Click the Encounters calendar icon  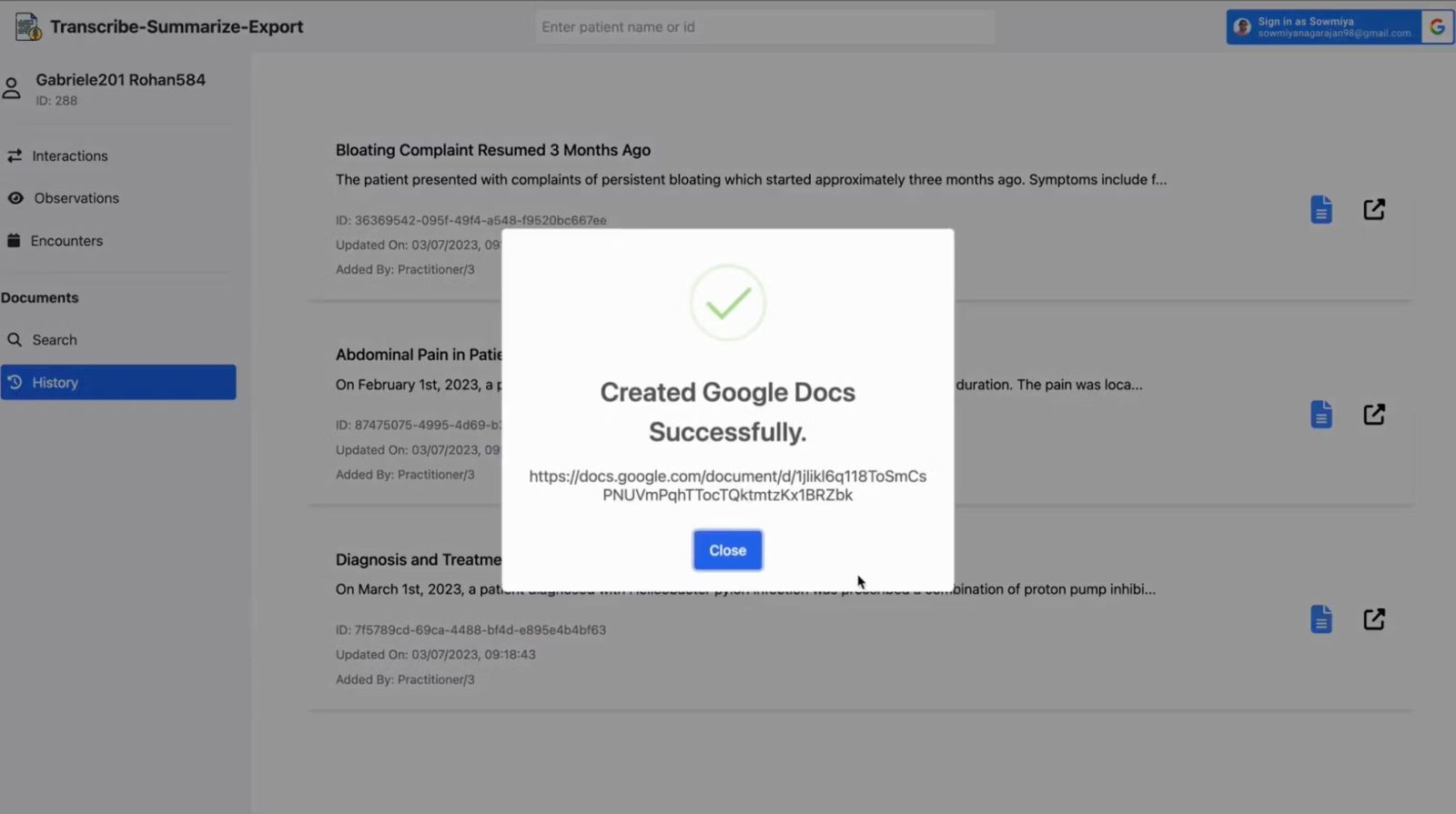(x=14, y=241)
